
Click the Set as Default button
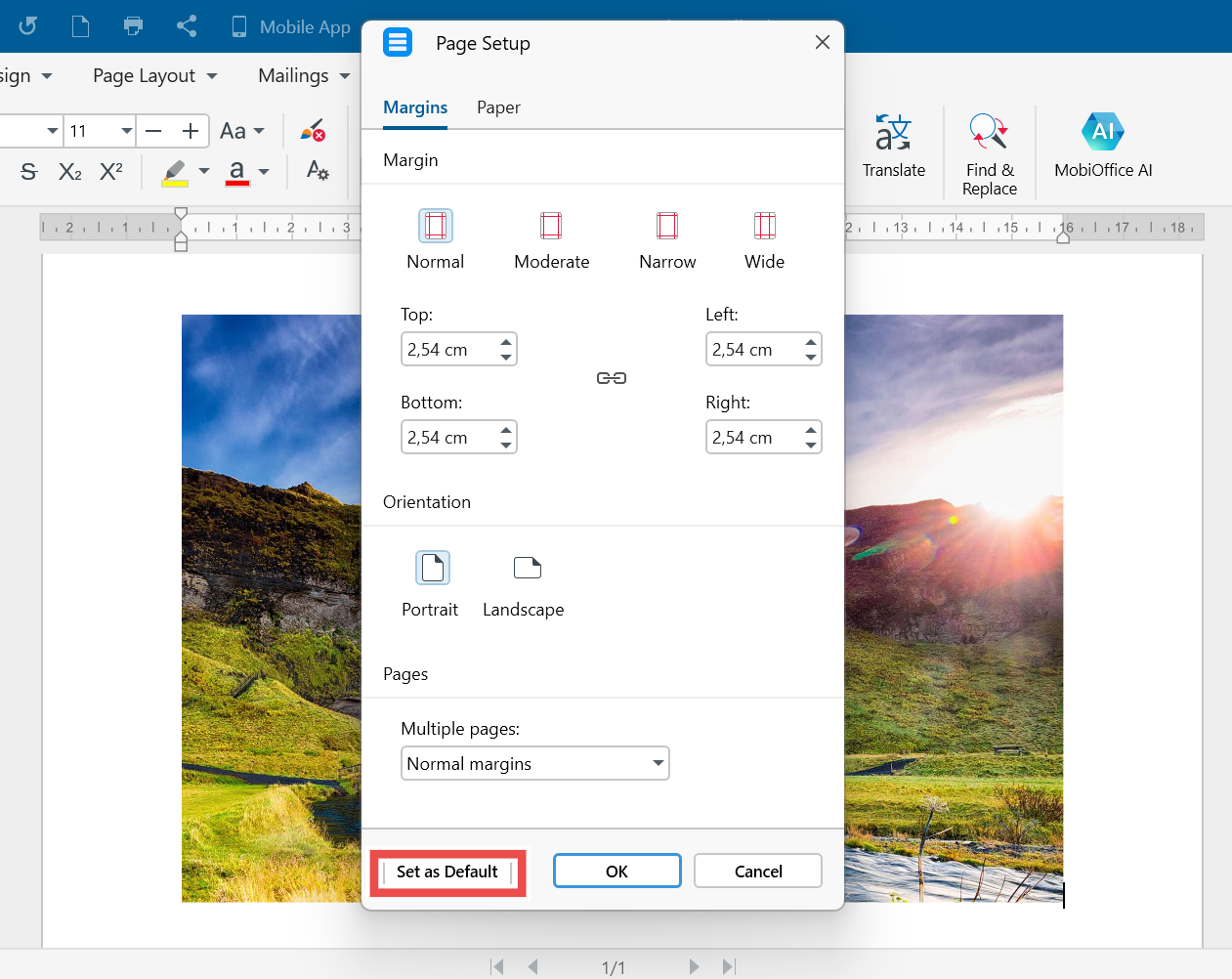click(447, 872)
